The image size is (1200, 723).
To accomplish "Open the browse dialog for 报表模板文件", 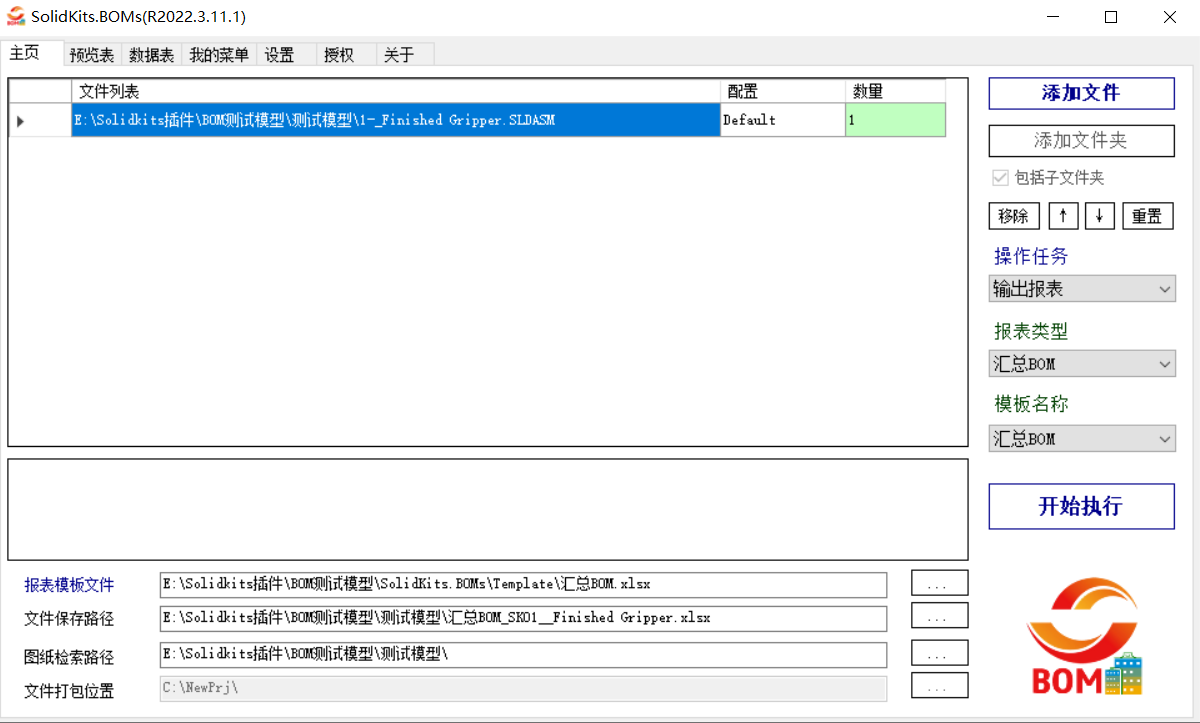I will [938, 583].
